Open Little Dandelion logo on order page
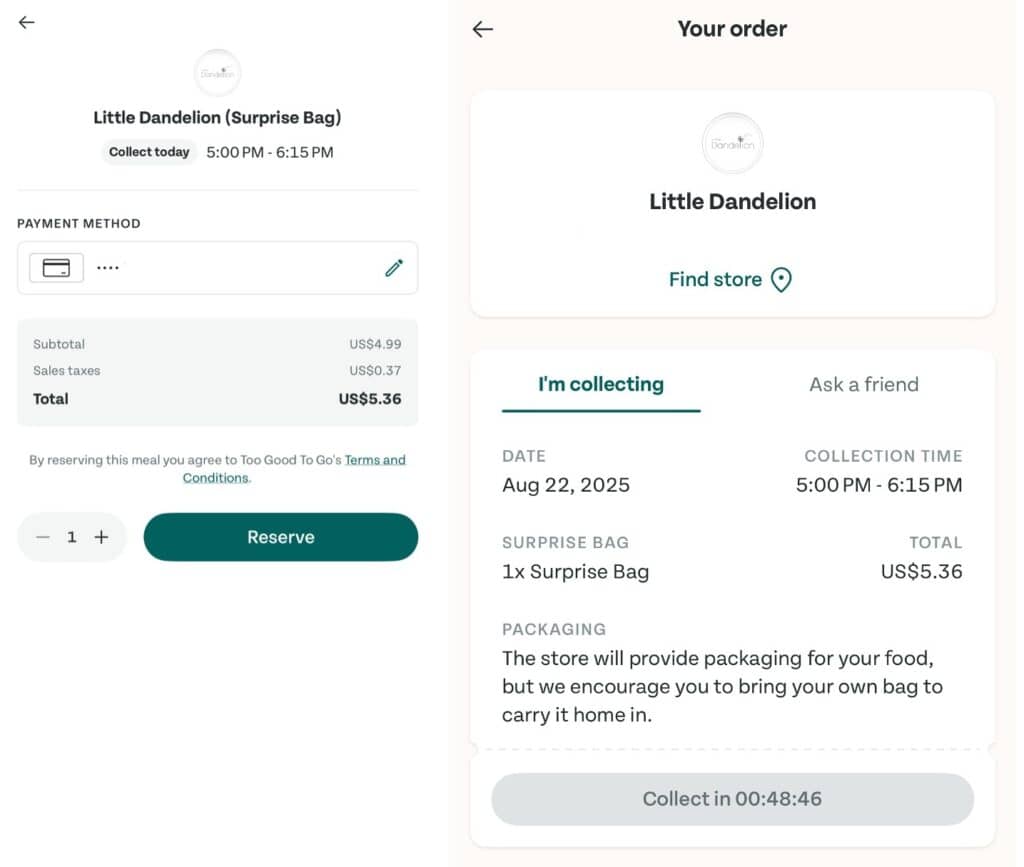This screenshot has height=867, width=1024. click(732, 143)
